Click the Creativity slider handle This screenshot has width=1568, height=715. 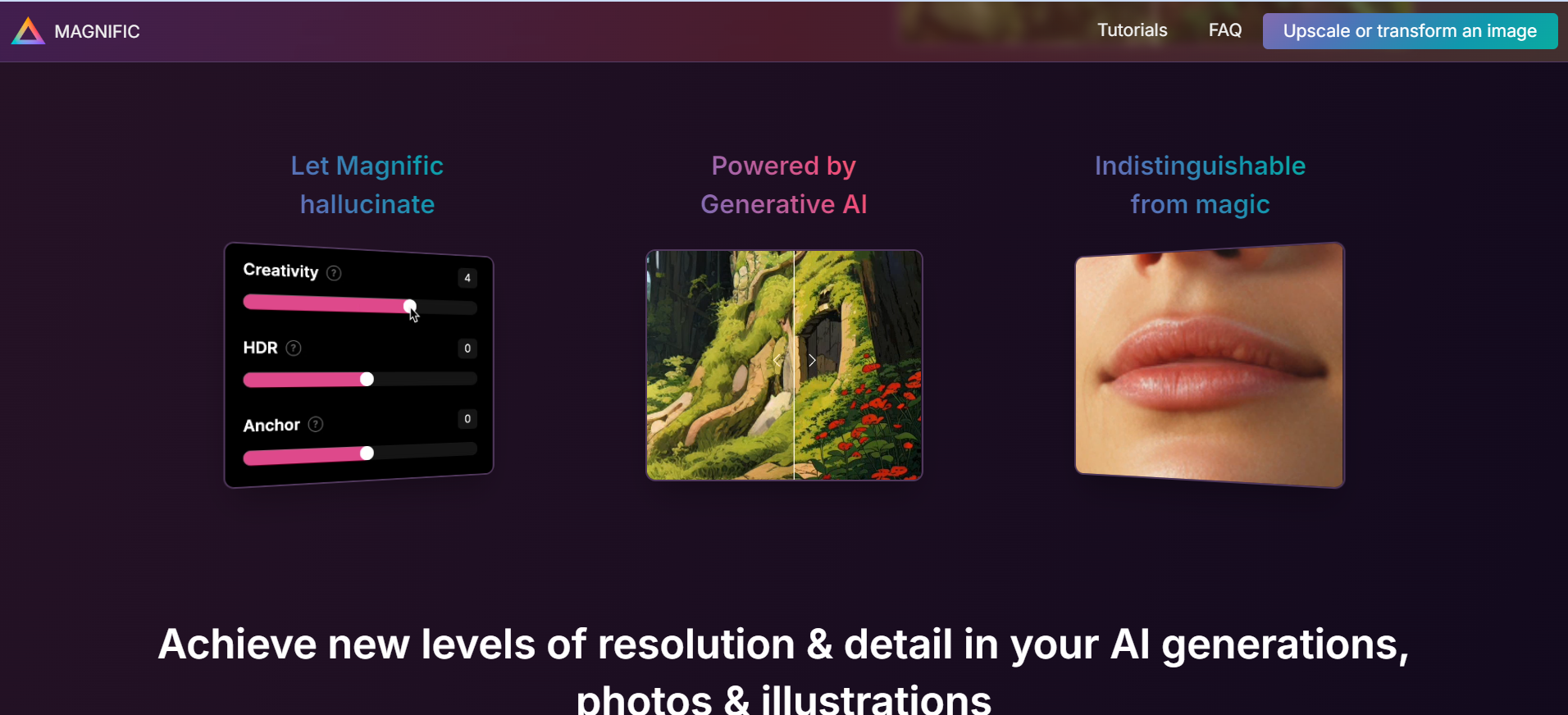coord(409,306)
